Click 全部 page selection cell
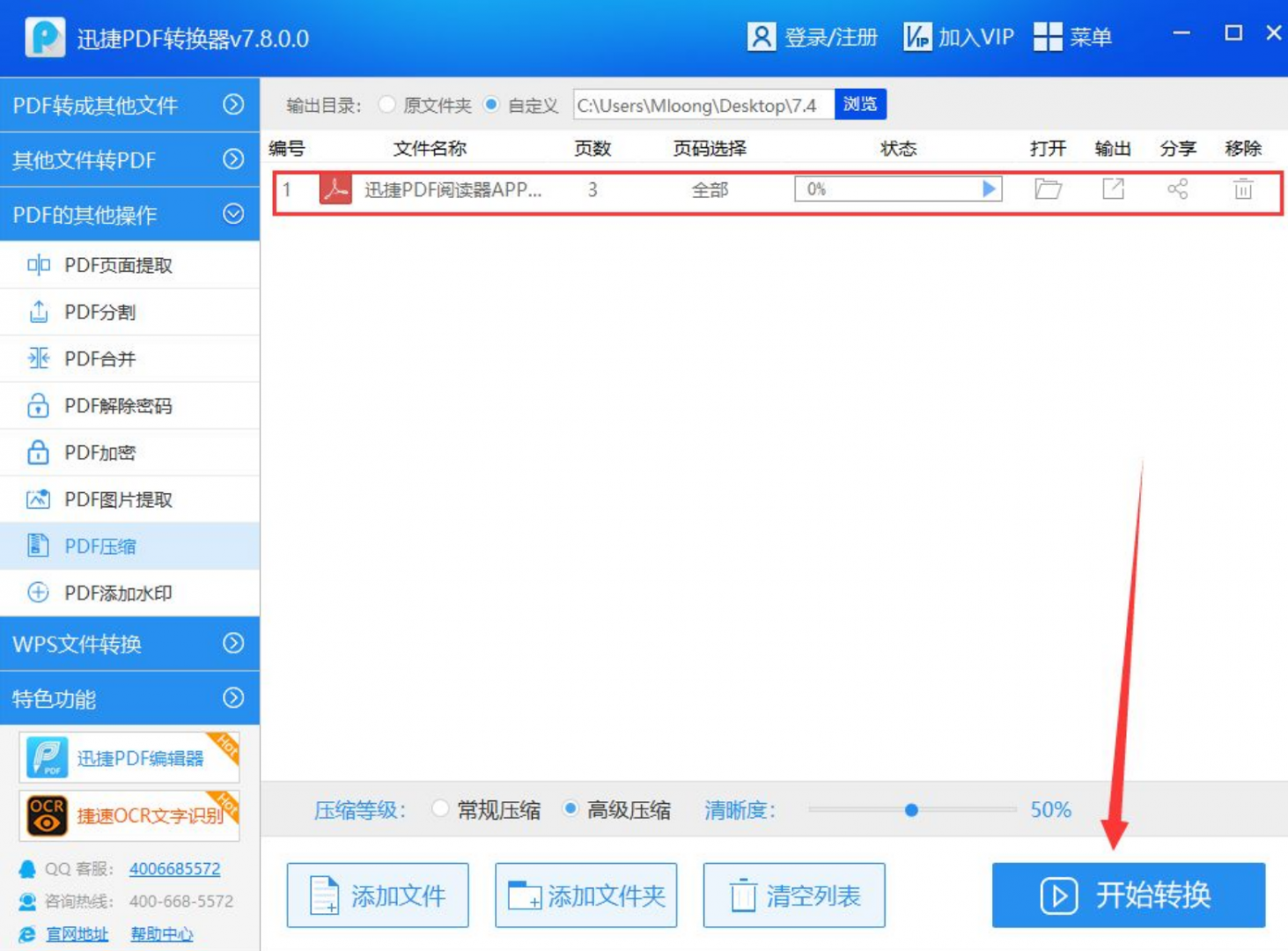Screen dimensions: 1288x951 pos(710,189)
